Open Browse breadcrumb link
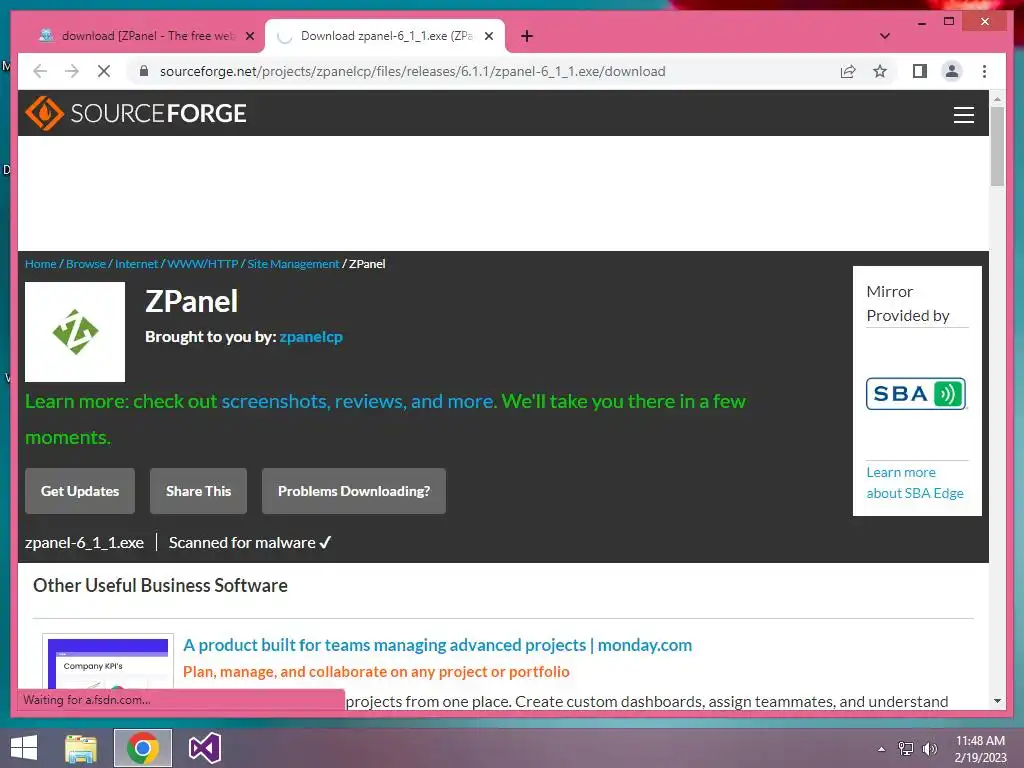This screenshot has width=1024, height=768. (86, 264)
